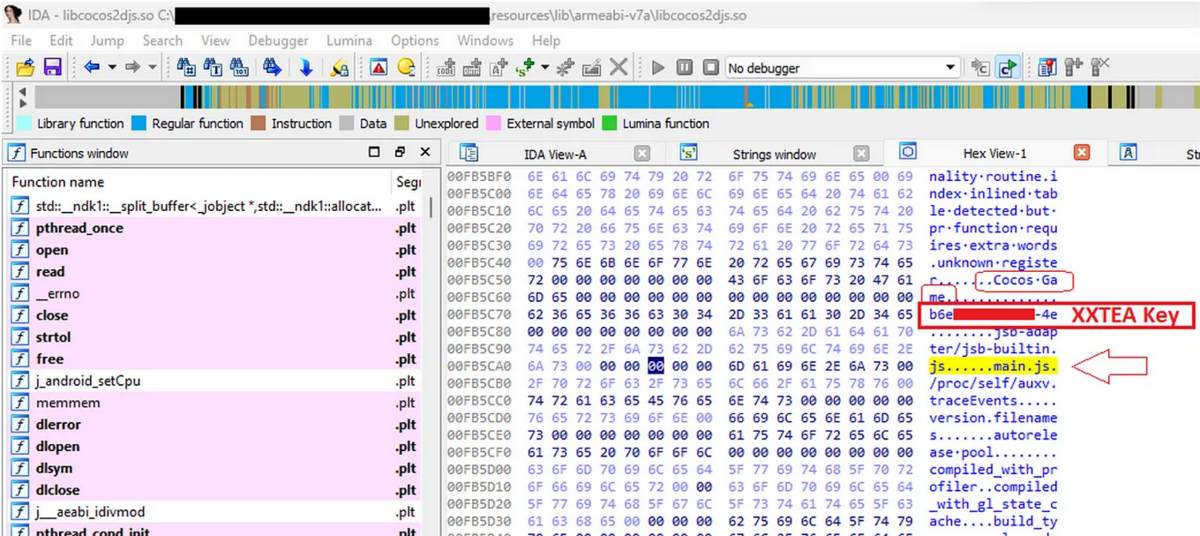This screenshot has width=1200, height=536.
Task: Click the highlighted green-arrow 'C' icon
Action: point(1008,68)
